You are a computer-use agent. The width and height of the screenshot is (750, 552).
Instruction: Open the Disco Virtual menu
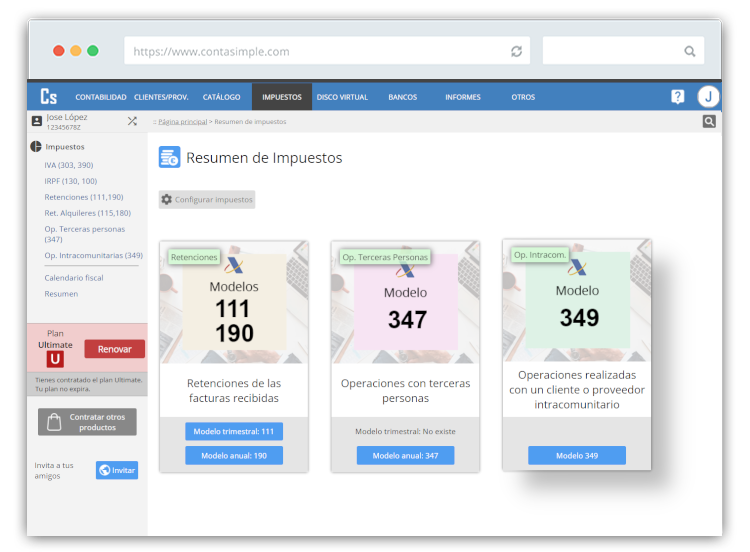coord(342,97)
